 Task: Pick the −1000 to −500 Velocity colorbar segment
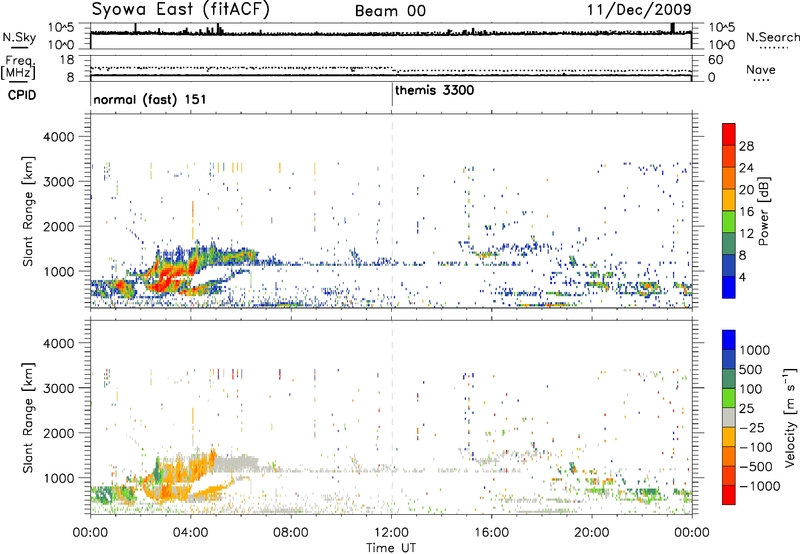pyautogui.click(x=729, y=475)
